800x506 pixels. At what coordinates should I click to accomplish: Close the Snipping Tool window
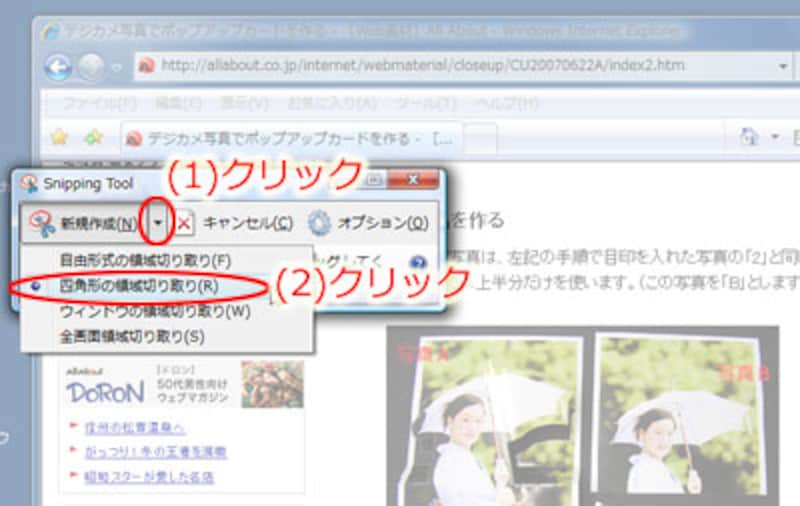point(413,180)
